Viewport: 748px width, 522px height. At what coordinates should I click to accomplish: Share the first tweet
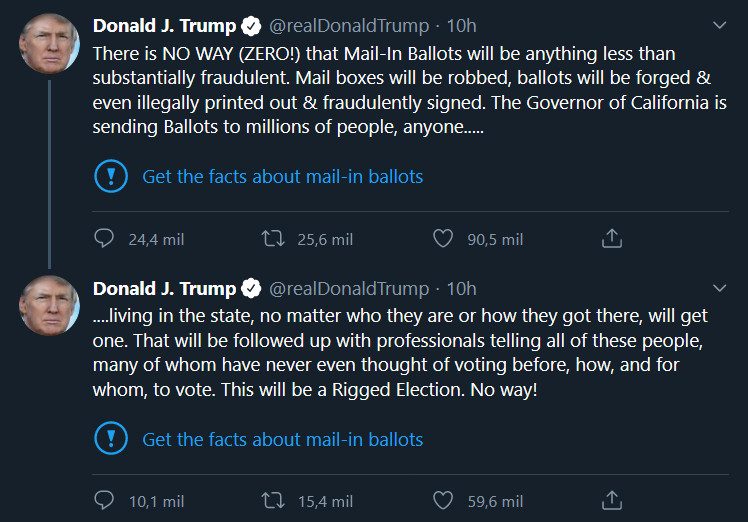612,239
